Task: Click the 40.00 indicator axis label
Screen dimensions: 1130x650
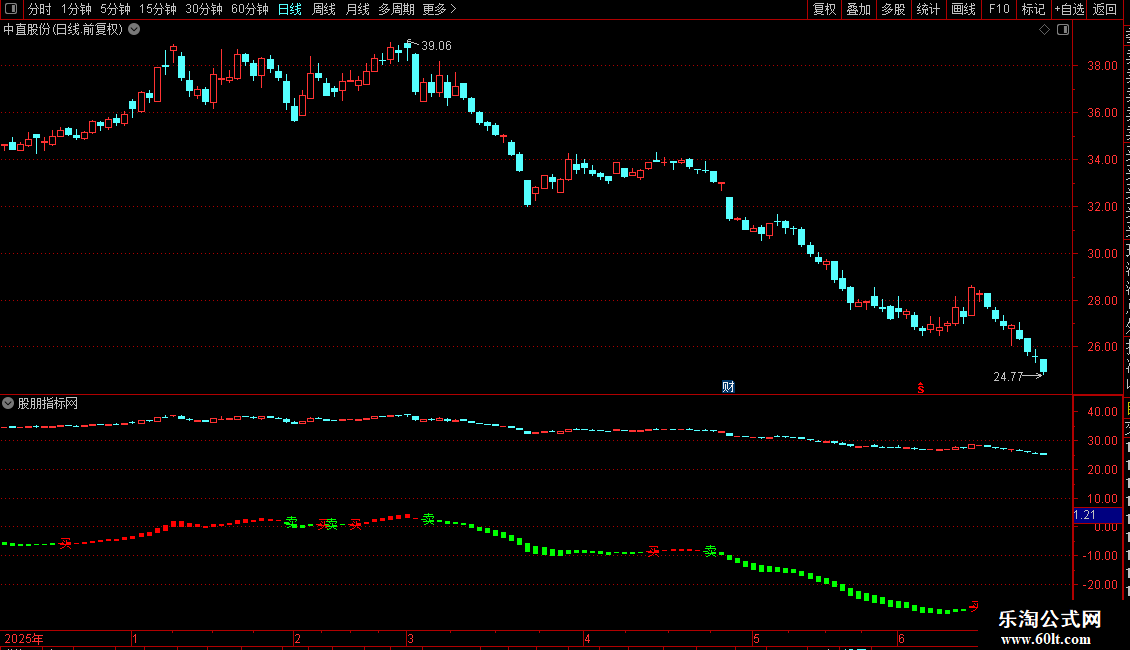Action: [x=1103, y=412]
